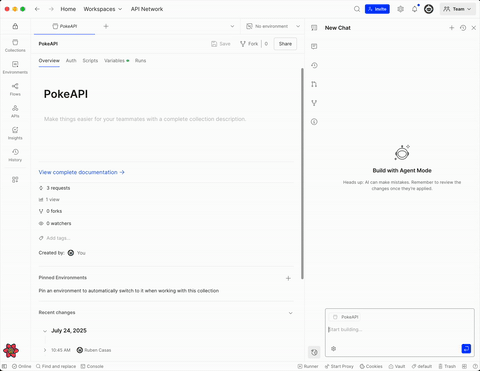The image size is (480, 371).
Task: Switch to the Auth tab
Action: pyautogui.click(x=71, y=61)
